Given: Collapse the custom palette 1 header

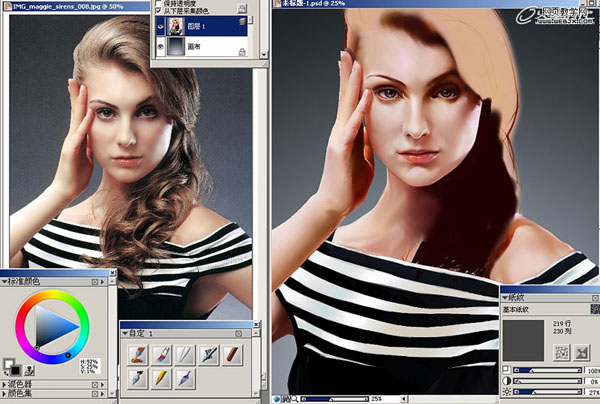Looking at the screenshot, I should point(125,334).
